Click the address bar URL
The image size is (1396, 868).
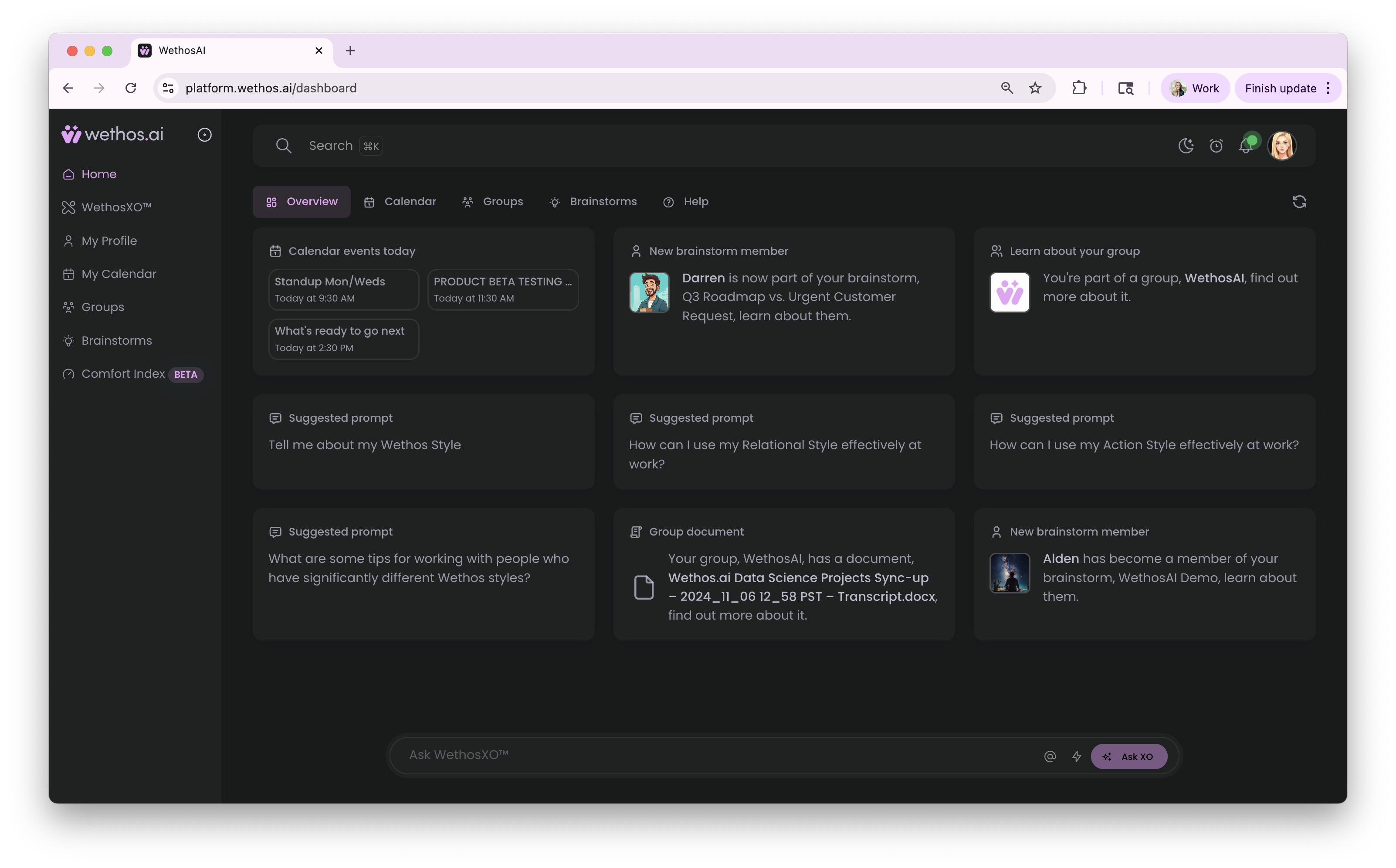(271, 88)
